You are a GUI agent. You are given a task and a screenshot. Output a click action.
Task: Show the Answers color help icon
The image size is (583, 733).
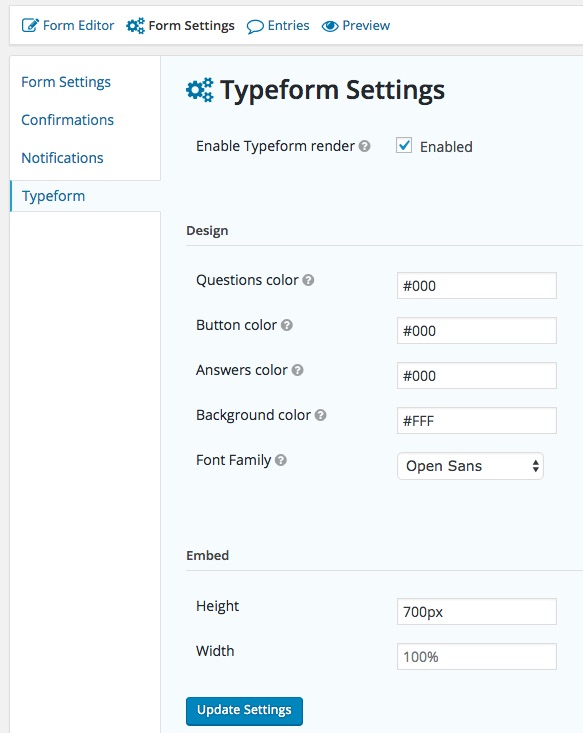[297, 370]
